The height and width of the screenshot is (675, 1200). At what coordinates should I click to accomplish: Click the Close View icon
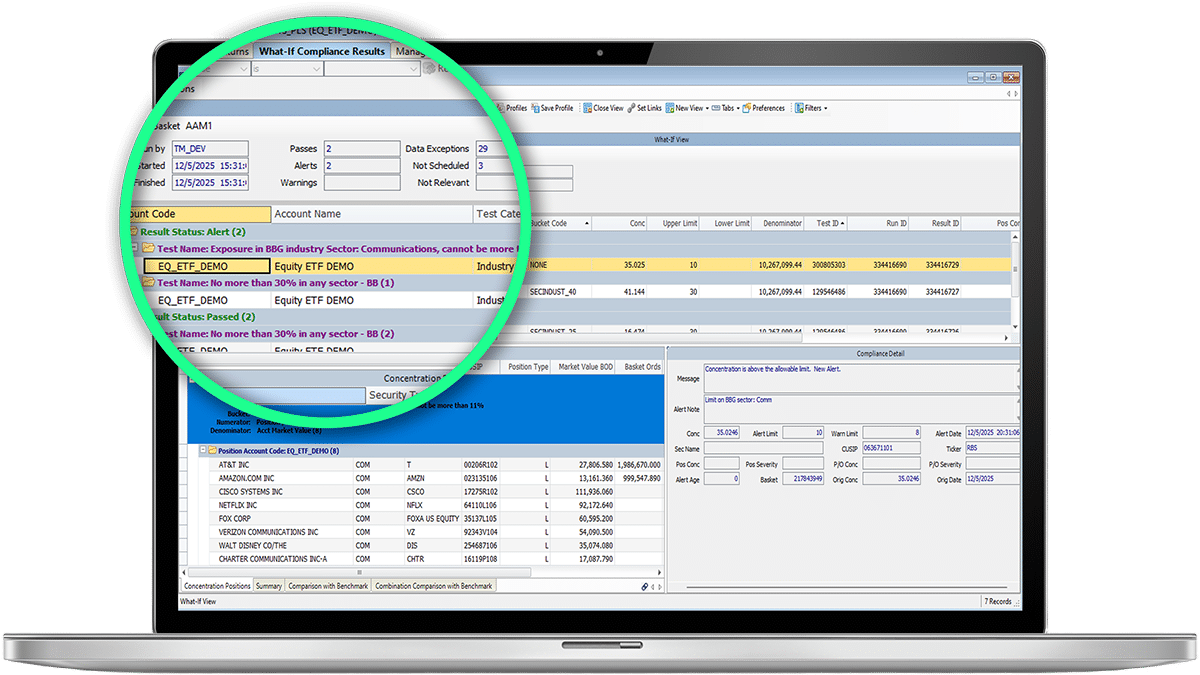pos(588,108)
